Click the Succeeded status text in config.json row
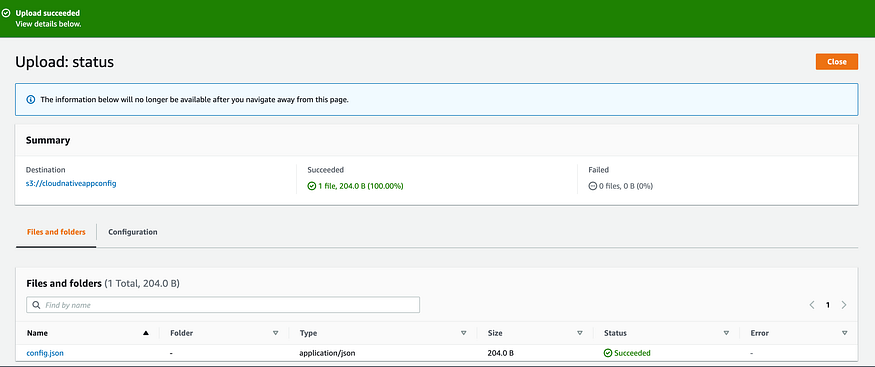The image size is (875, 367). 632,353
